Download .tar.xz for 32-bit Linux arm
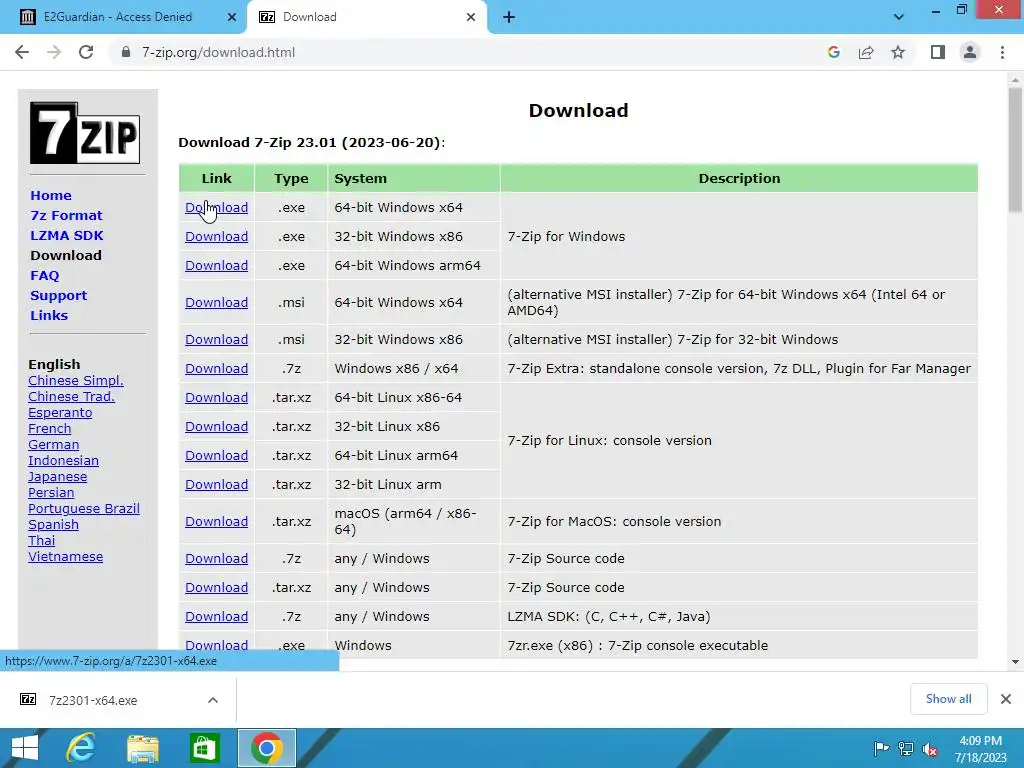1024x768 pixels. point(216,485)
